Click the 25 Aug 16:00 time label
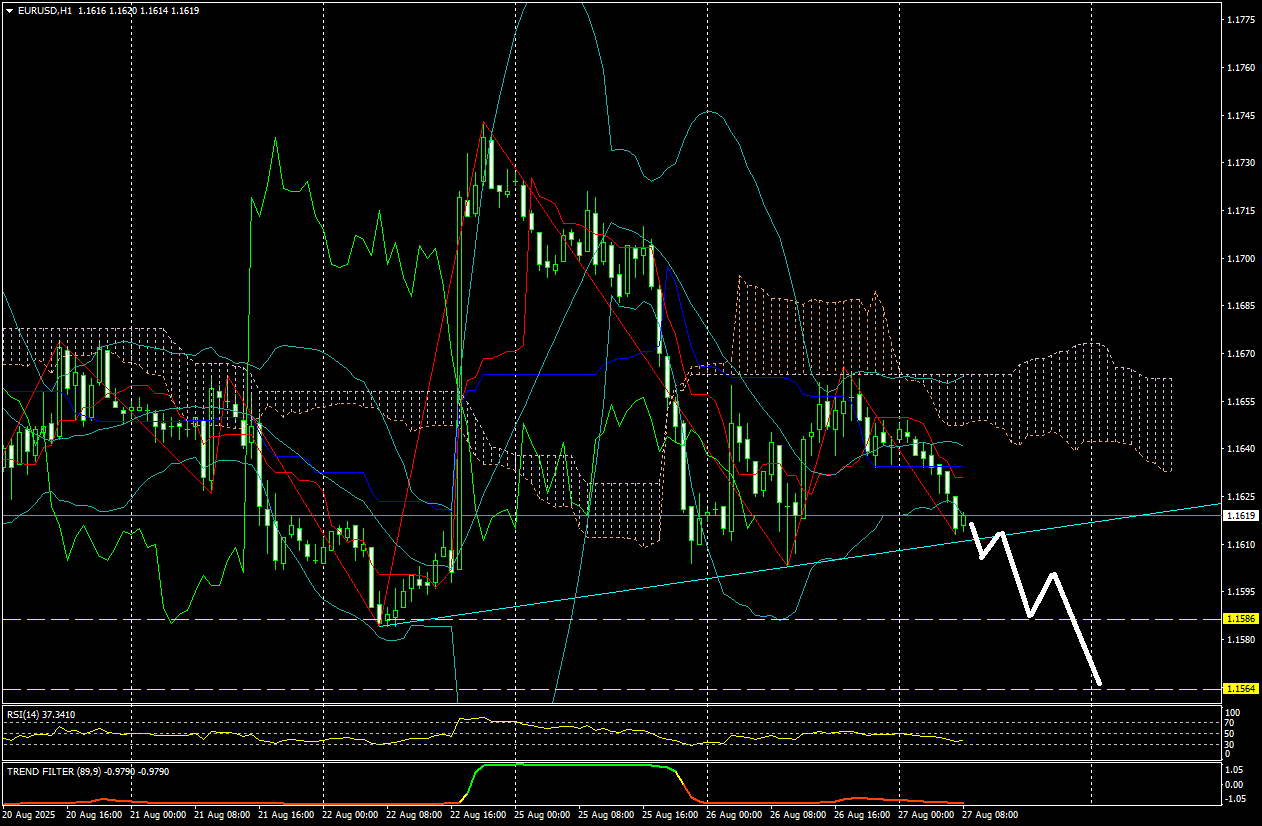The height and width of the screenshot is (826, 1262). (x=670, y=815)
